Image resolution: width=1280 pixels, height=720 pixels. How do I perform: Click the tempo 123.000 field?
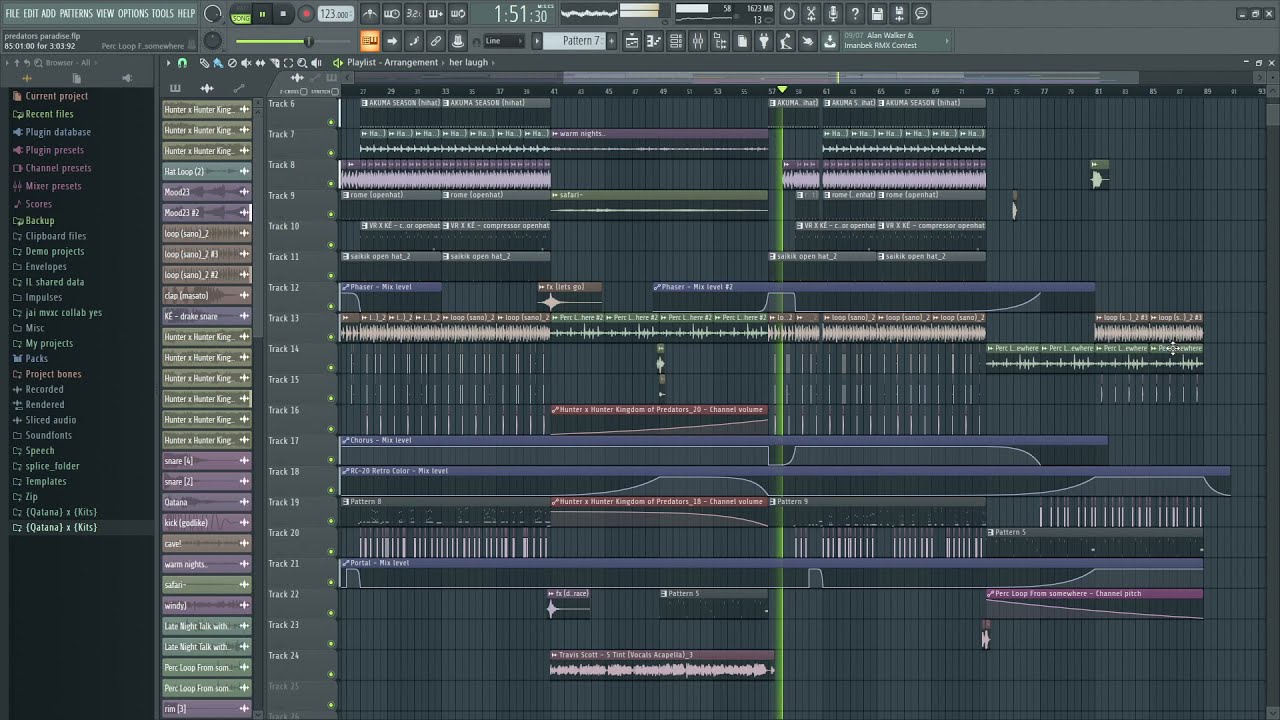[335, 15]
